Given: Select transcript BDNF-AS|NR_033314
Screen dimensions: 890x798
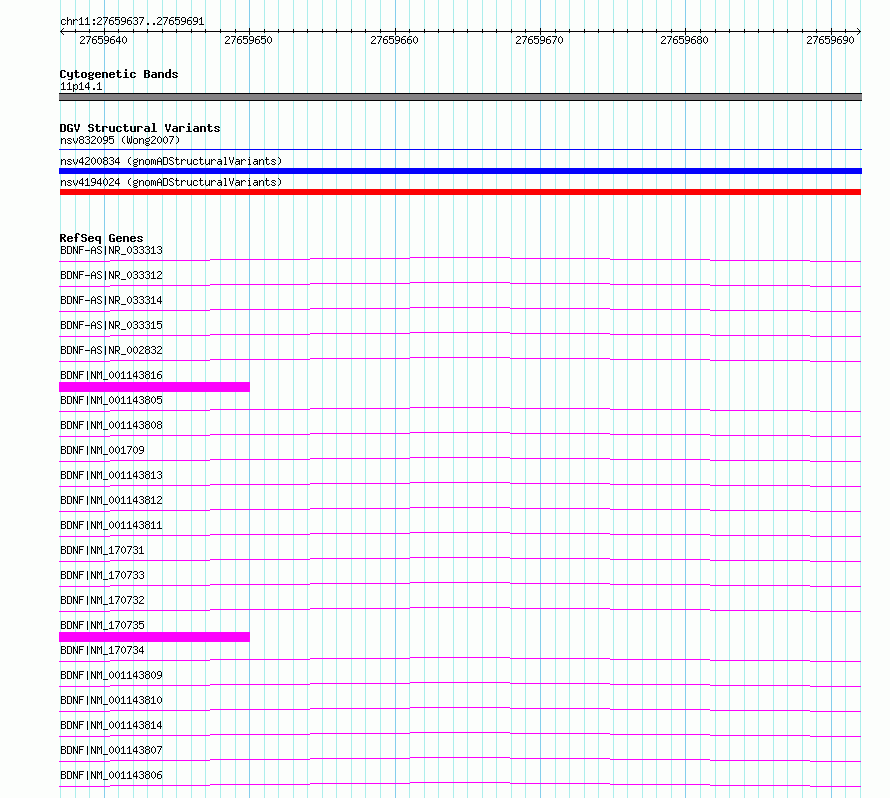Looking at the screenshot, I should pos(111,300).
